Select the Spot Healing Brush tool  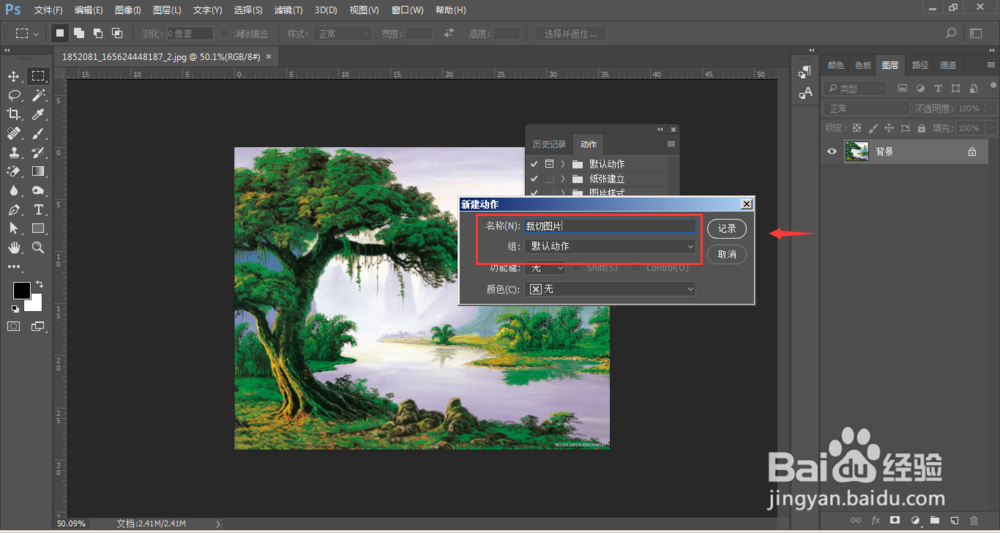[13, 133]
